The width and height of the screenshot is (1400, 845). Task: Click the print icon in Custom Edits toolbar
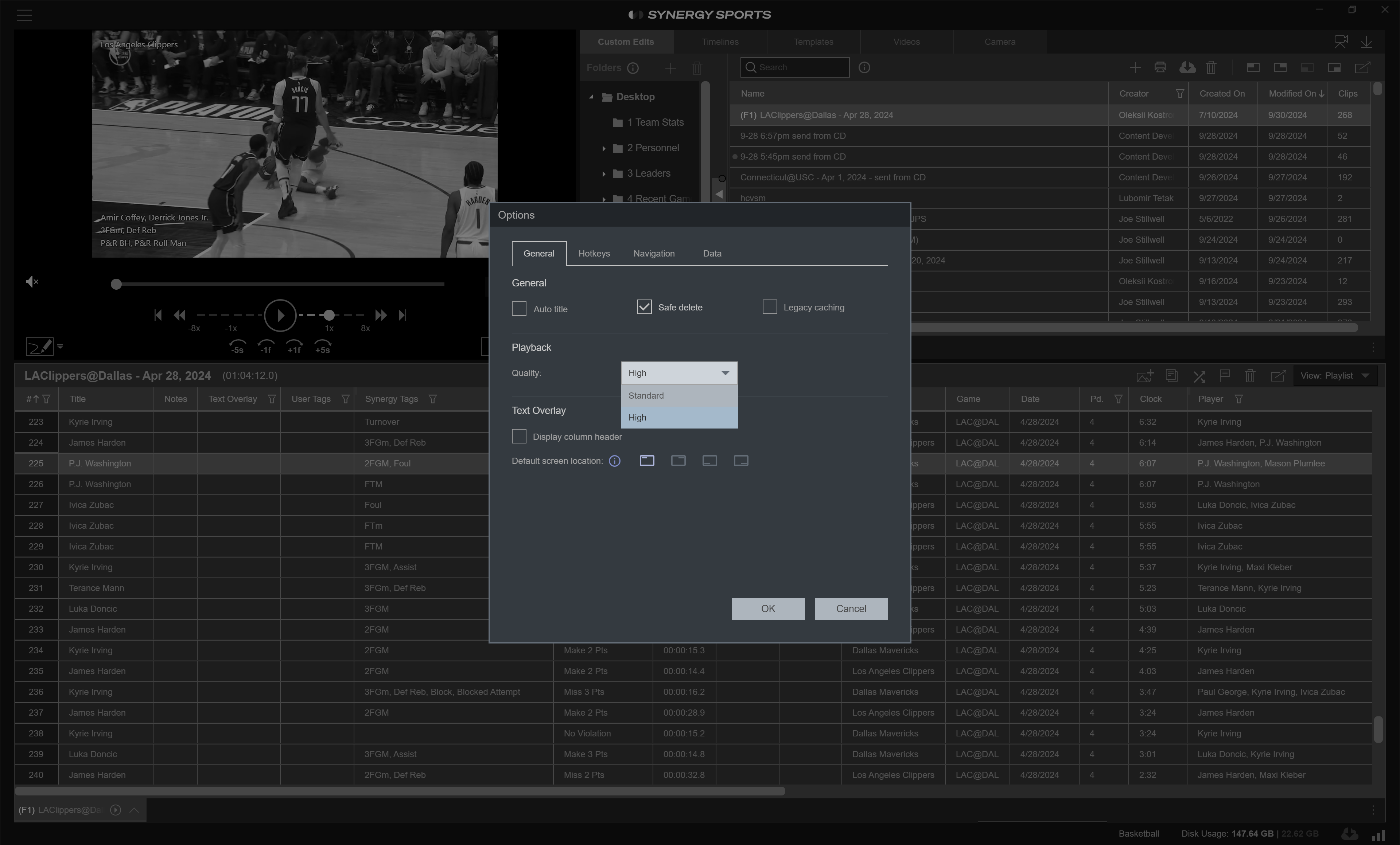[1160, 67]
